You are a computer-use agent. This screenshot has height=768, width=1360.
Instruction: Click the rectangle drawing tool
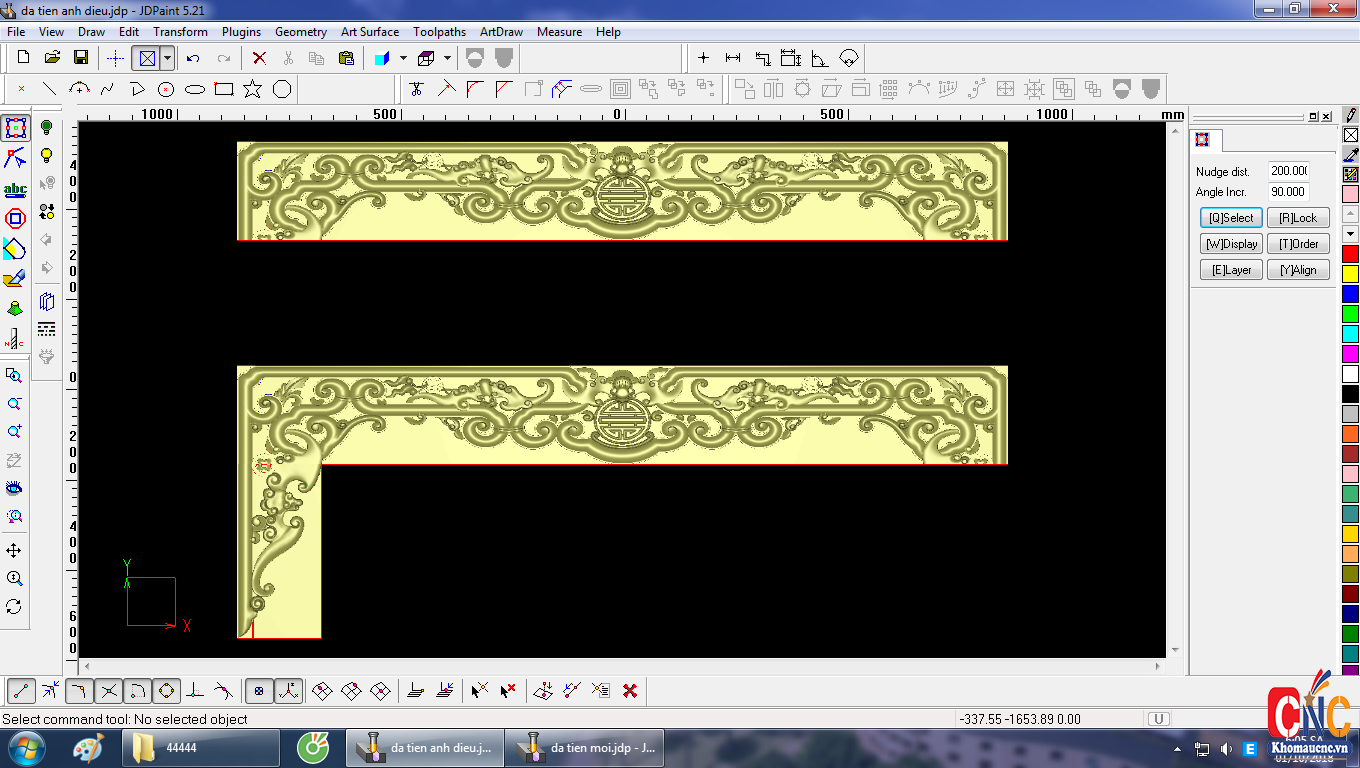pos(224,89)
